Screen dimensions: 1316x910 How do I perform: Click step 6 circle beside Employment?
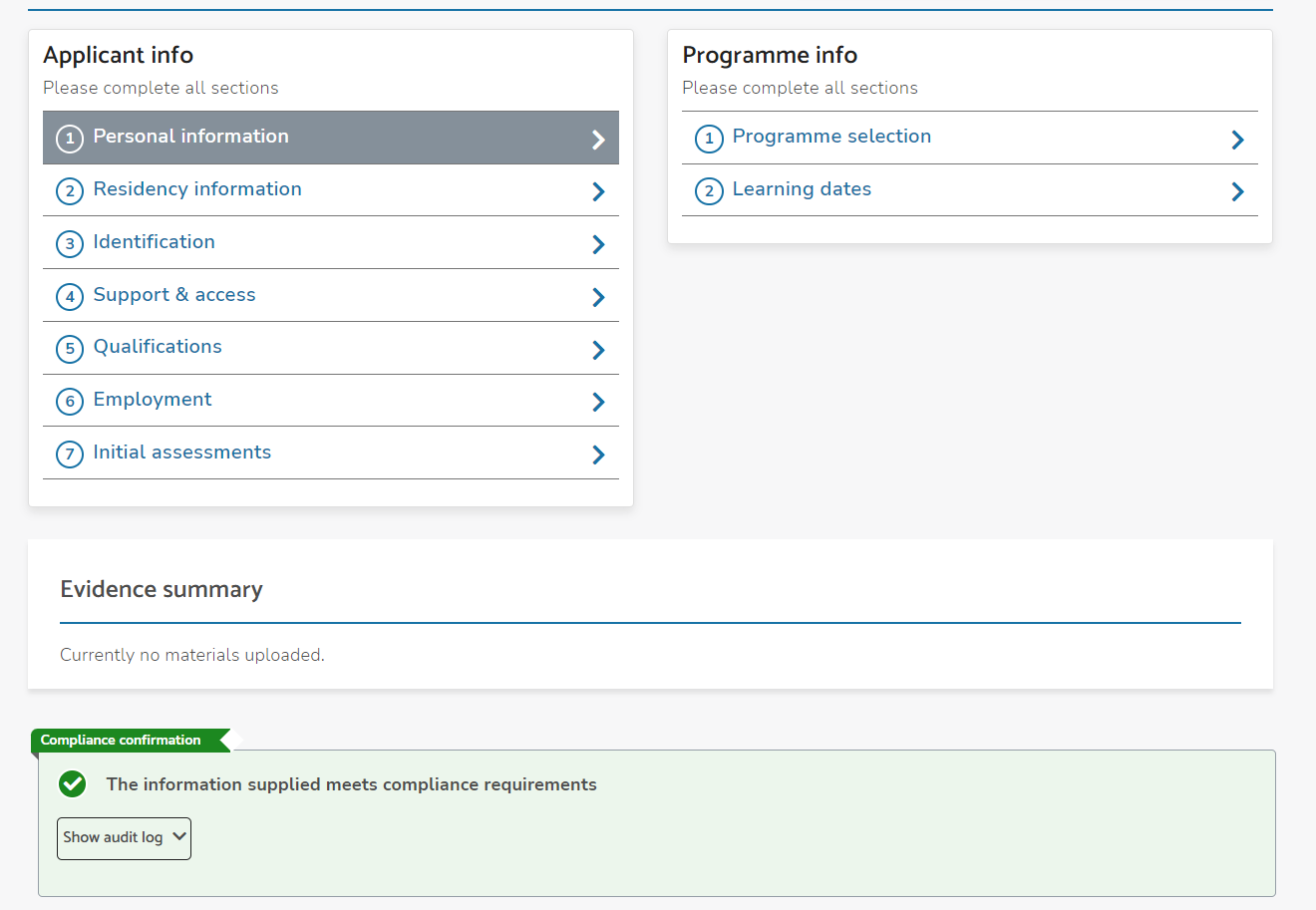coord(70,402)
